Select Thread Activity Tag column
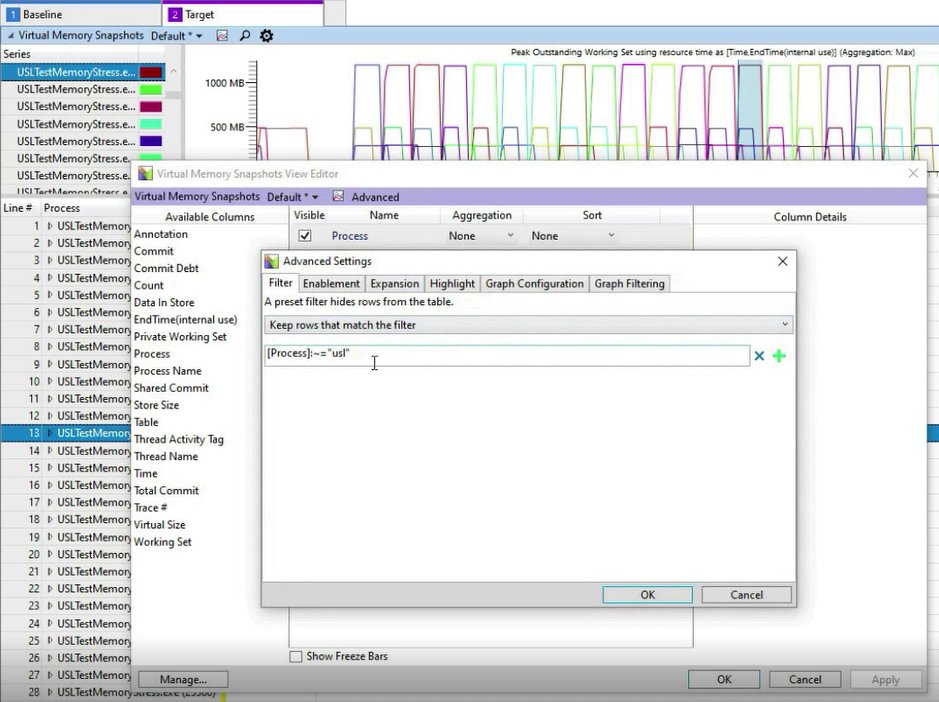 pyautogui.click(x=178, y=440)
